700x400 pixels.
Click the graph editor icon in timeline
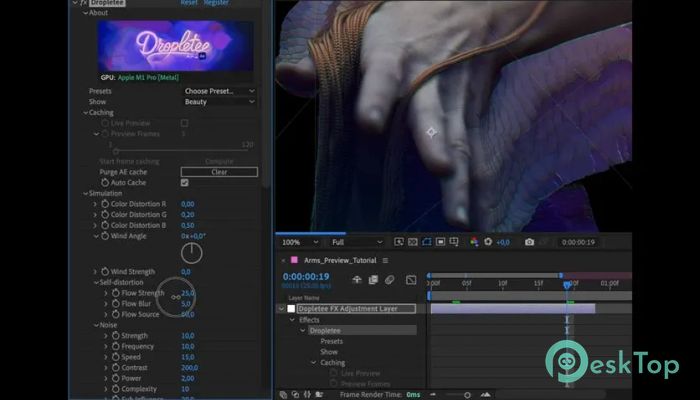click(x=411, y=279)
